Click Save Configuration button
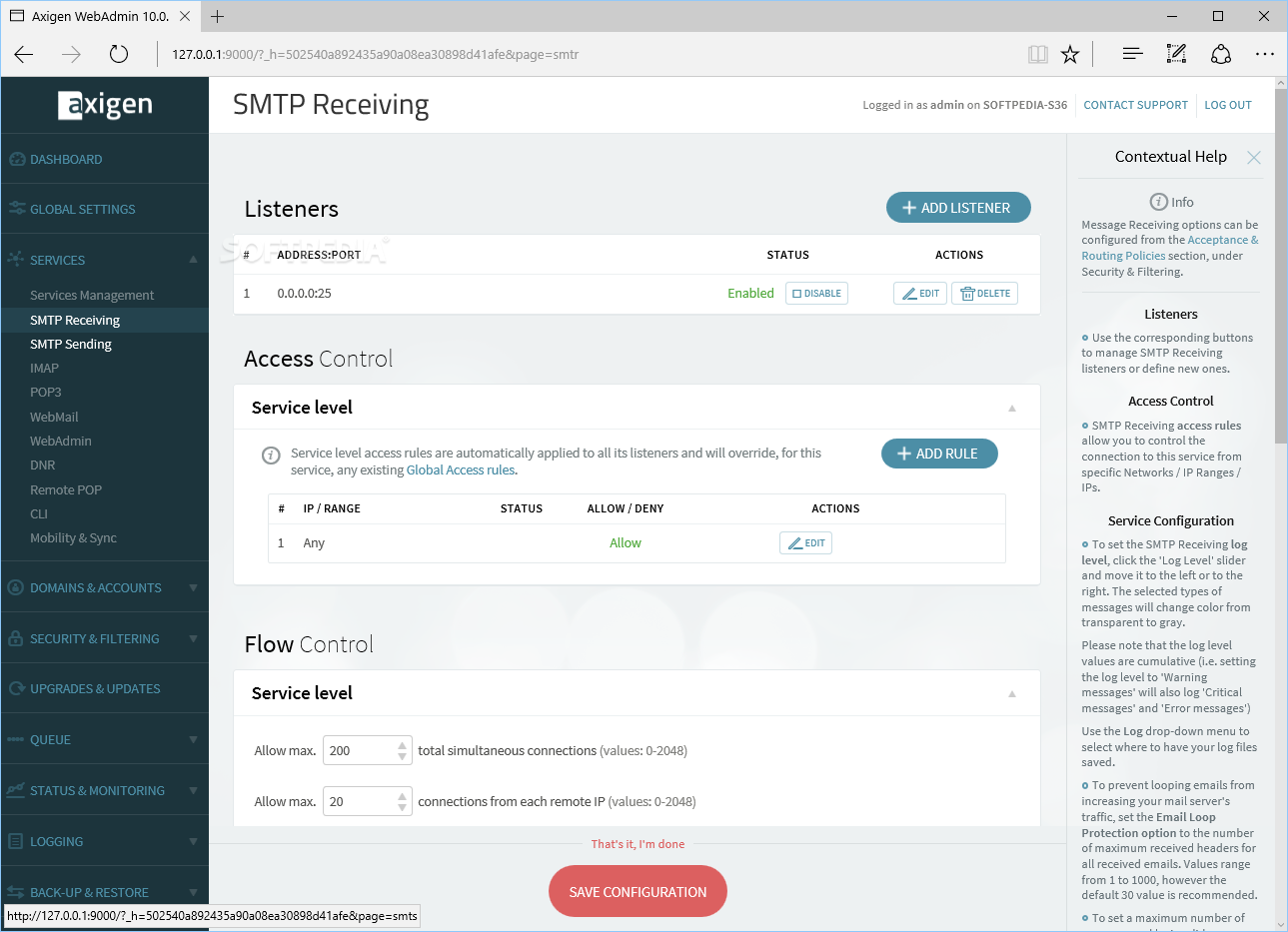The width and height of the screenshot is (1288, 932). [x=638, y=891]
